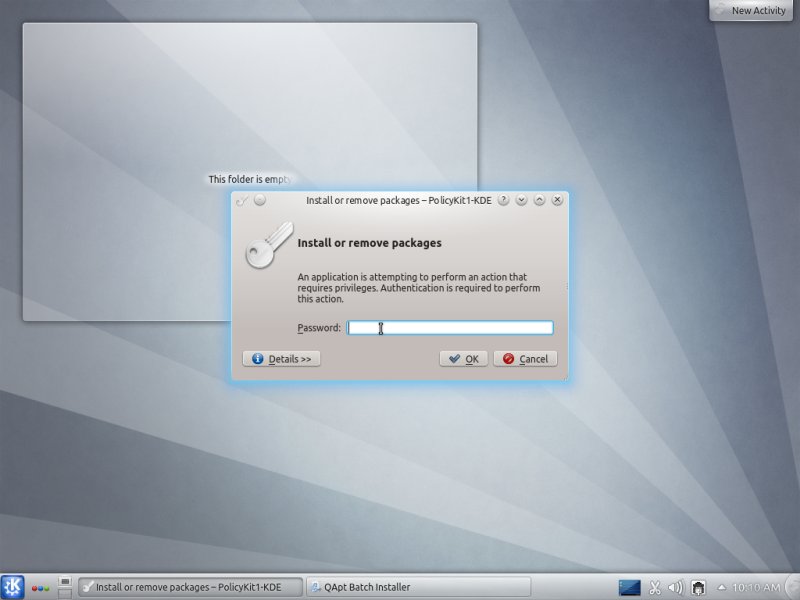
Task: Minimize the PolicyKit1-KDE dialog
Action: (x=521, y=200)
